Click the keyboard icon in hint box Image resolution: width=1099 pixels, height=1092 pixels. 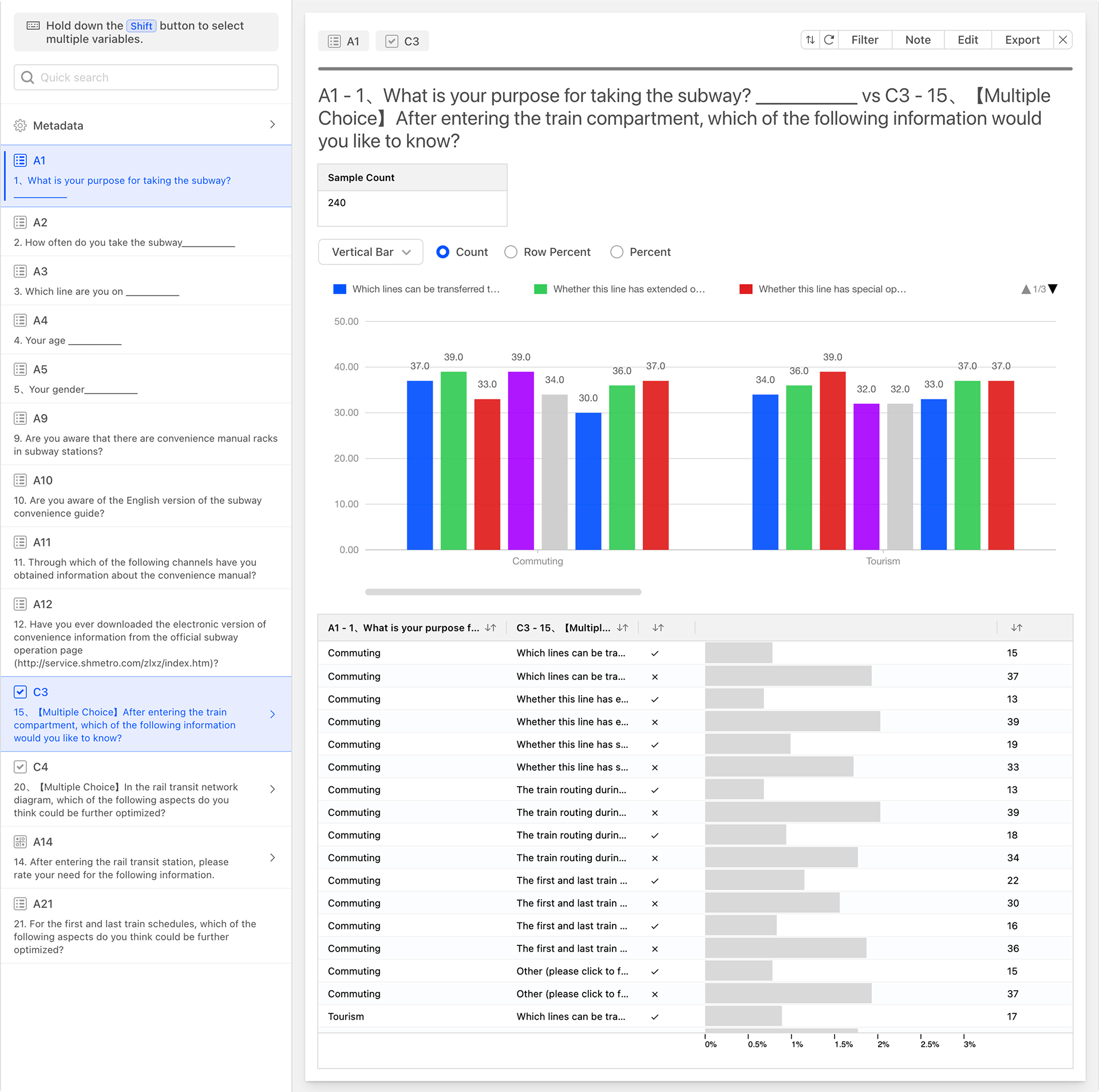coord(33,26)
